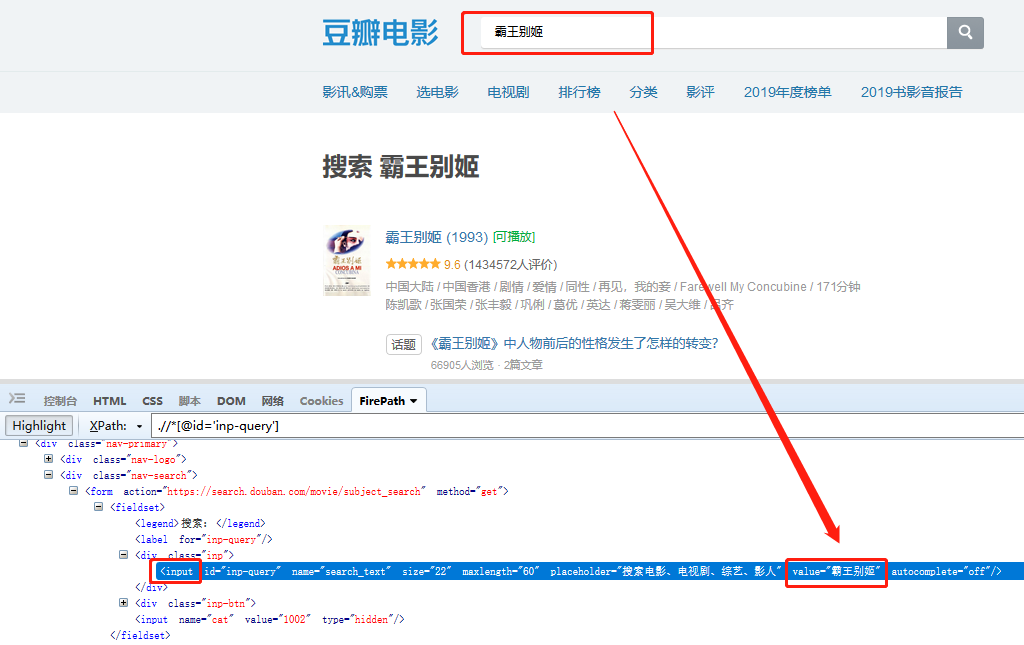The width and height of the screenshot is (1024, 645).
Task: Click the 66905人浏览 text
Action: click(x=462, y=365)
